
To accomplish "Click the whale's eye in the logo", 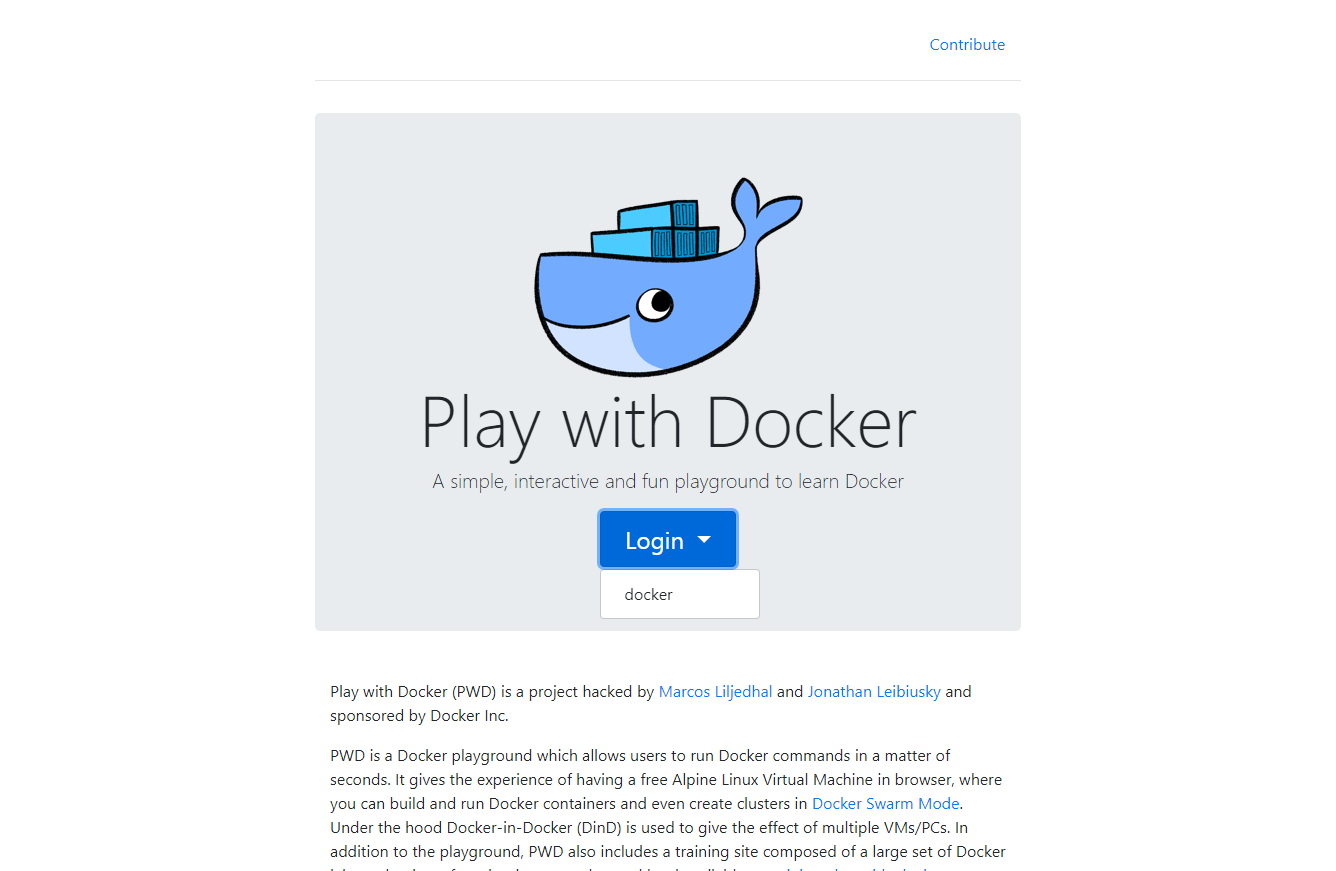I will pyautogui.click(x=656, y=303).
